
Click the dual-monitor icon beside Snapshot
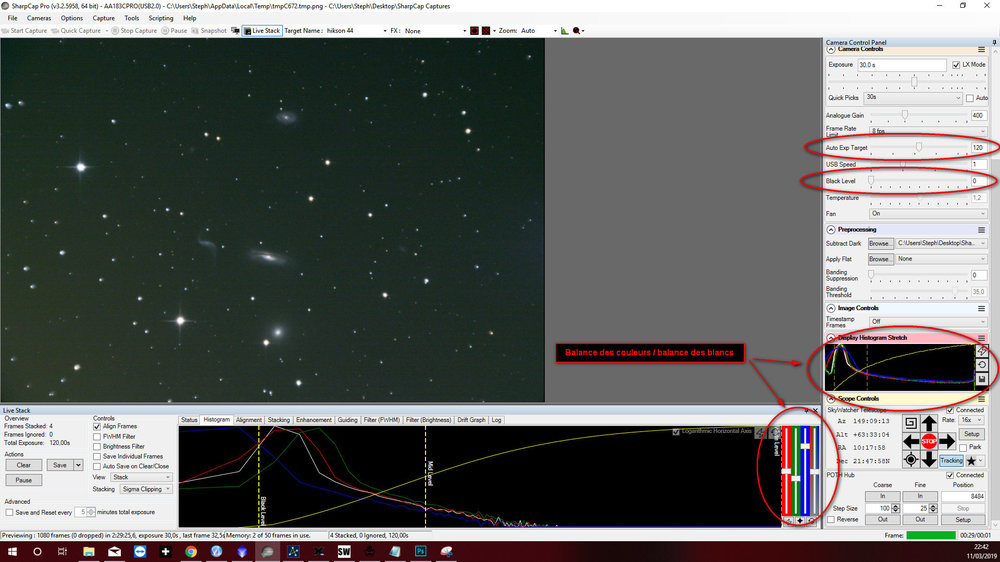(235, 31)
